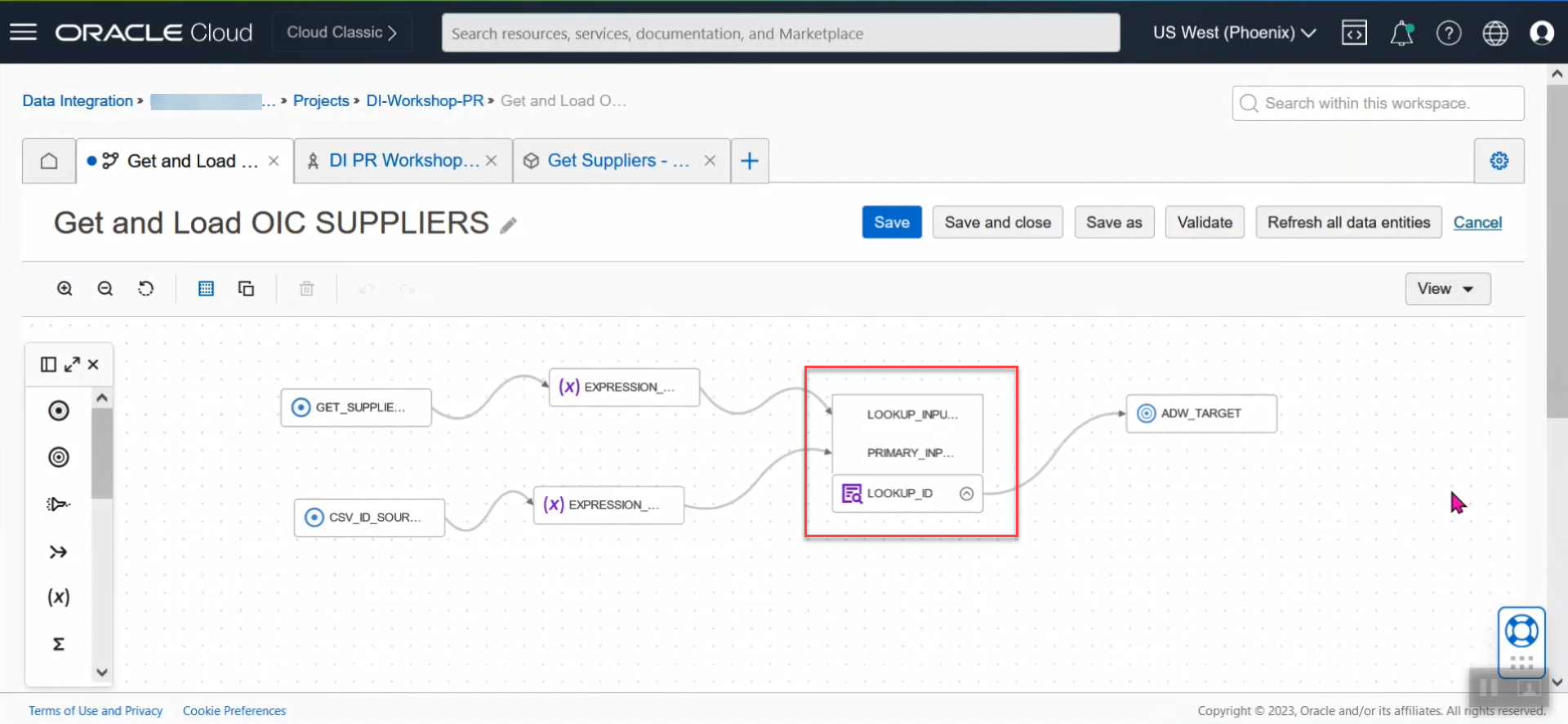Click the Cancel link
This screenshot has width=1568, height=724.
pos(1477,222)
